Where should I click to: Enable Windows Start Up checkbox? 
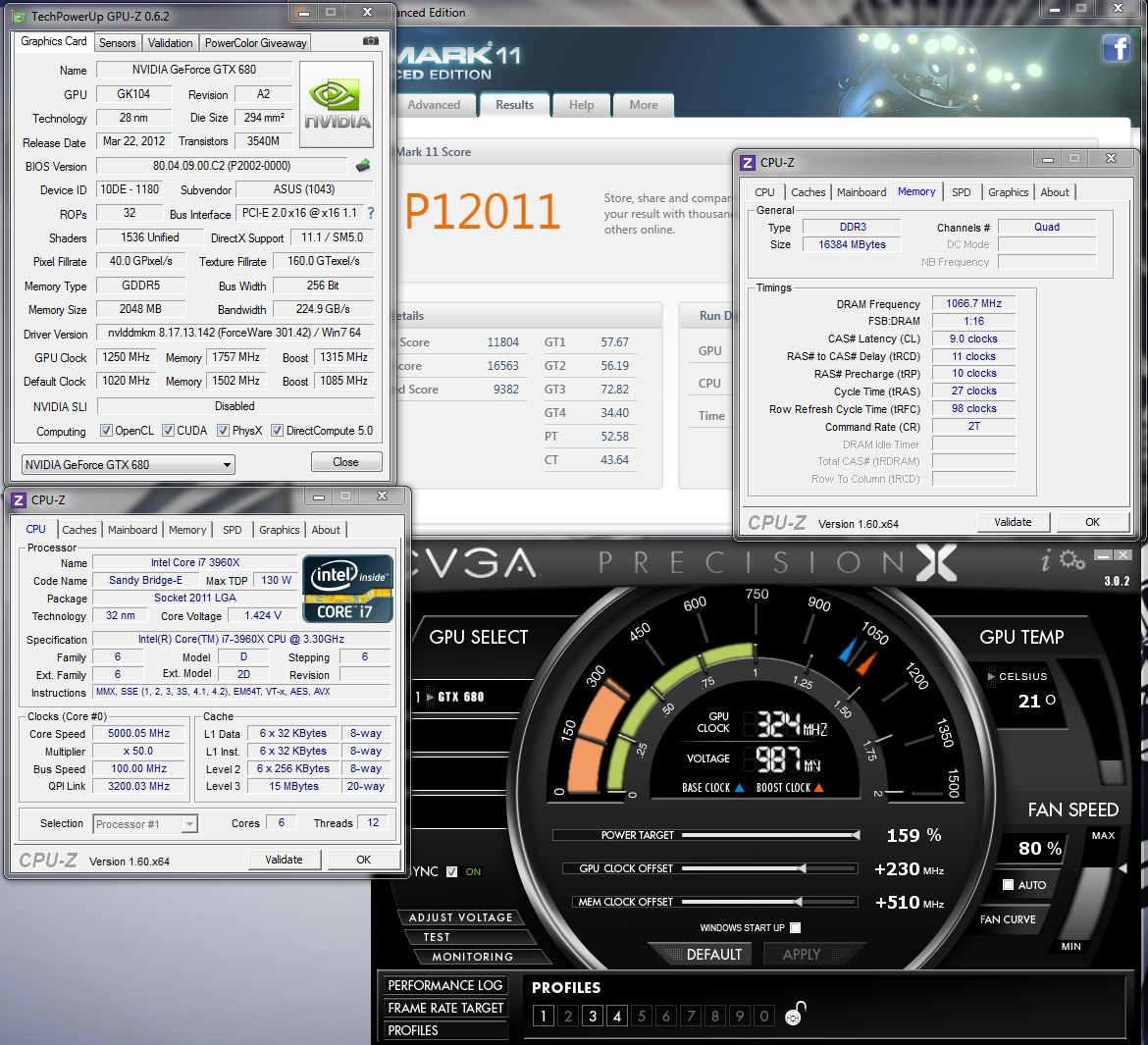point(795,928)
